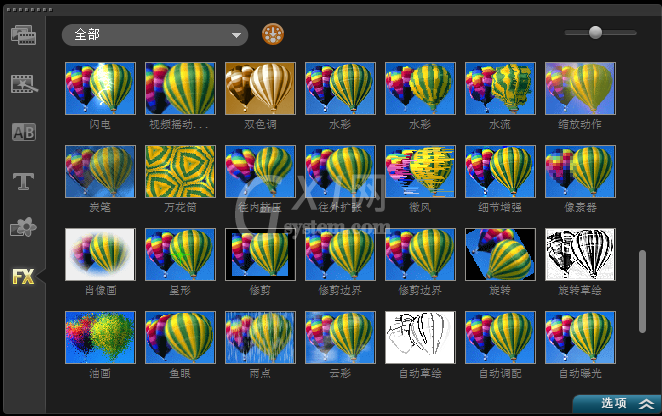
Task: Switch to the Transition (AB) library
Action: coord(24,133)
